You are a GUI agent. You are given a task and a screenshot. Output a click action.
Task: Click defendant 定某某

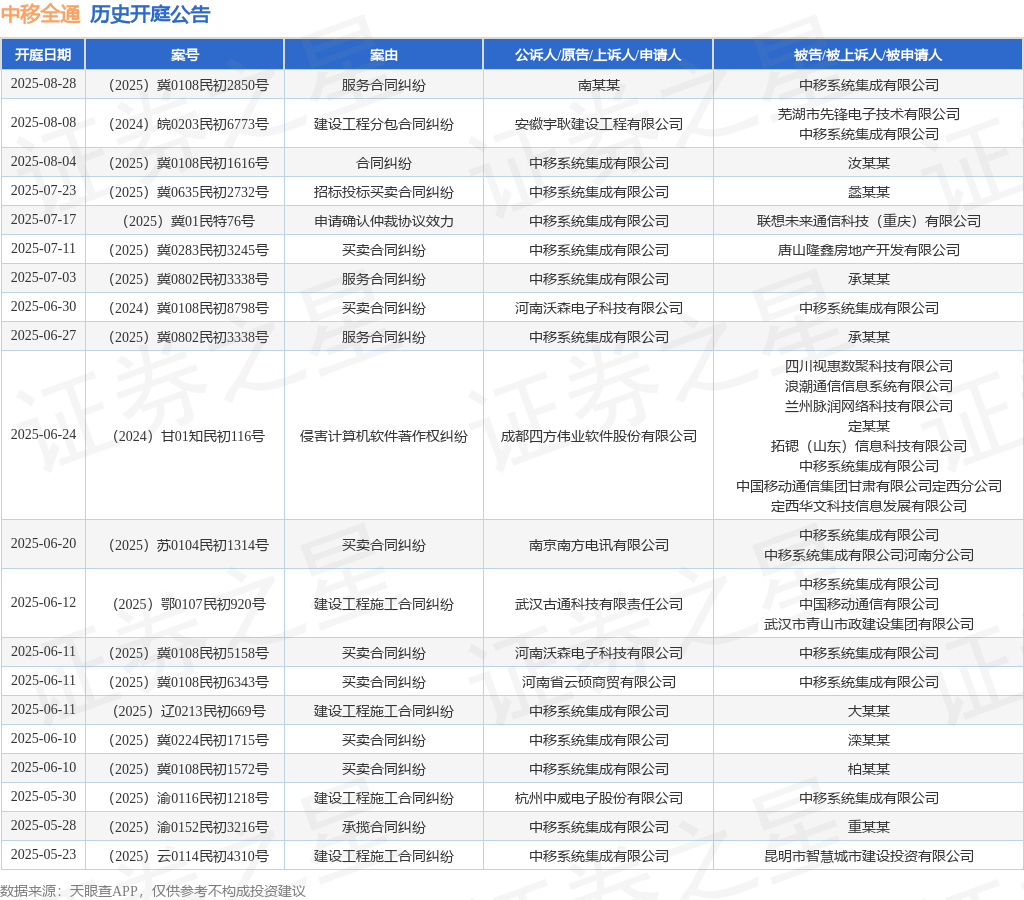[x=869, y=426]
